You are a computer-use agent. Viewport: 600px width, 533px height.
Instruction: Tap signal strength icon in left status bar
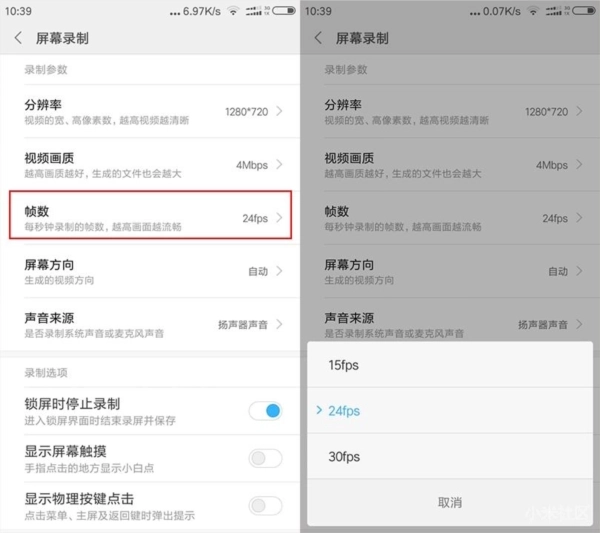(x=254, y=11)
